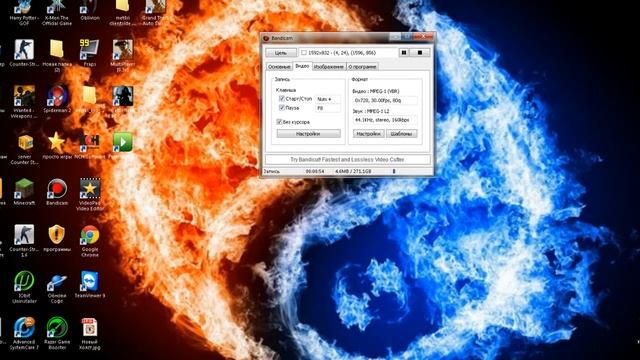The height and width of the screenshot is (360, 640).
Task: Click the 00:00:54 recording timer in status bar
Action: pos(315,171)
